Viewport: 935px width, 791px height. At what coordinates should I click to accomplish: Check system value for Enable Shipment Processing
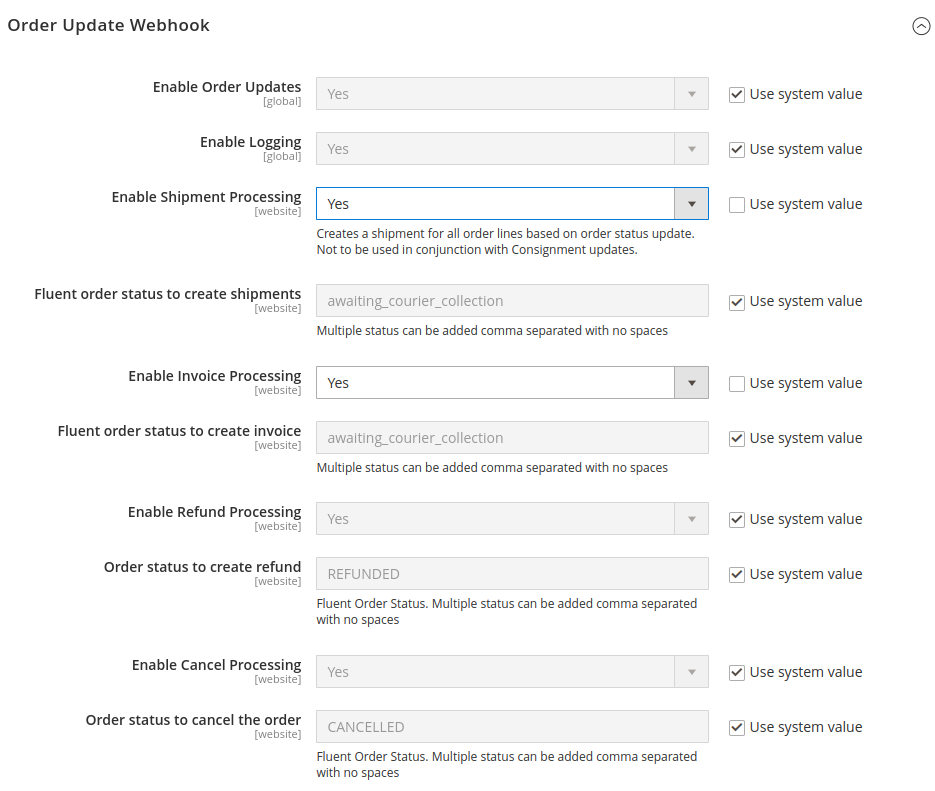(737, 205)
